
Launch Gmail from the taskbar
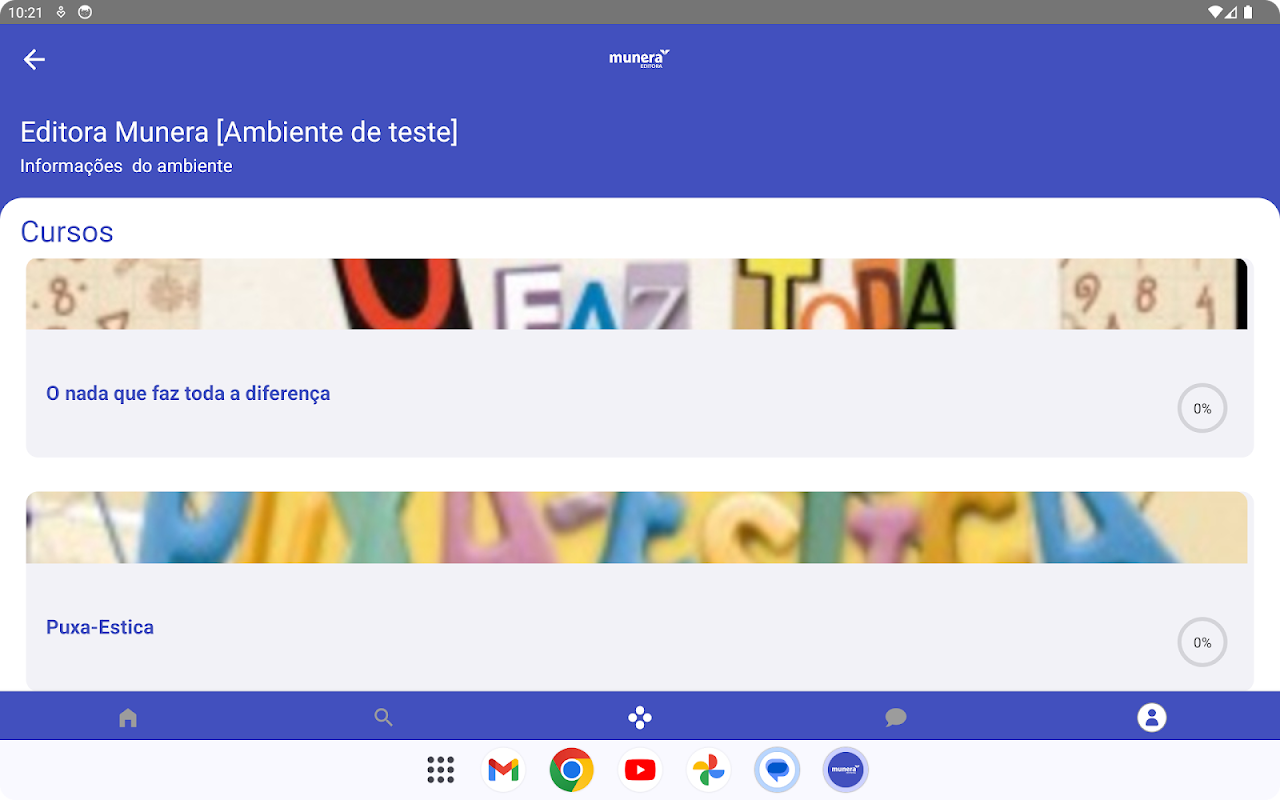pos(503,770)
